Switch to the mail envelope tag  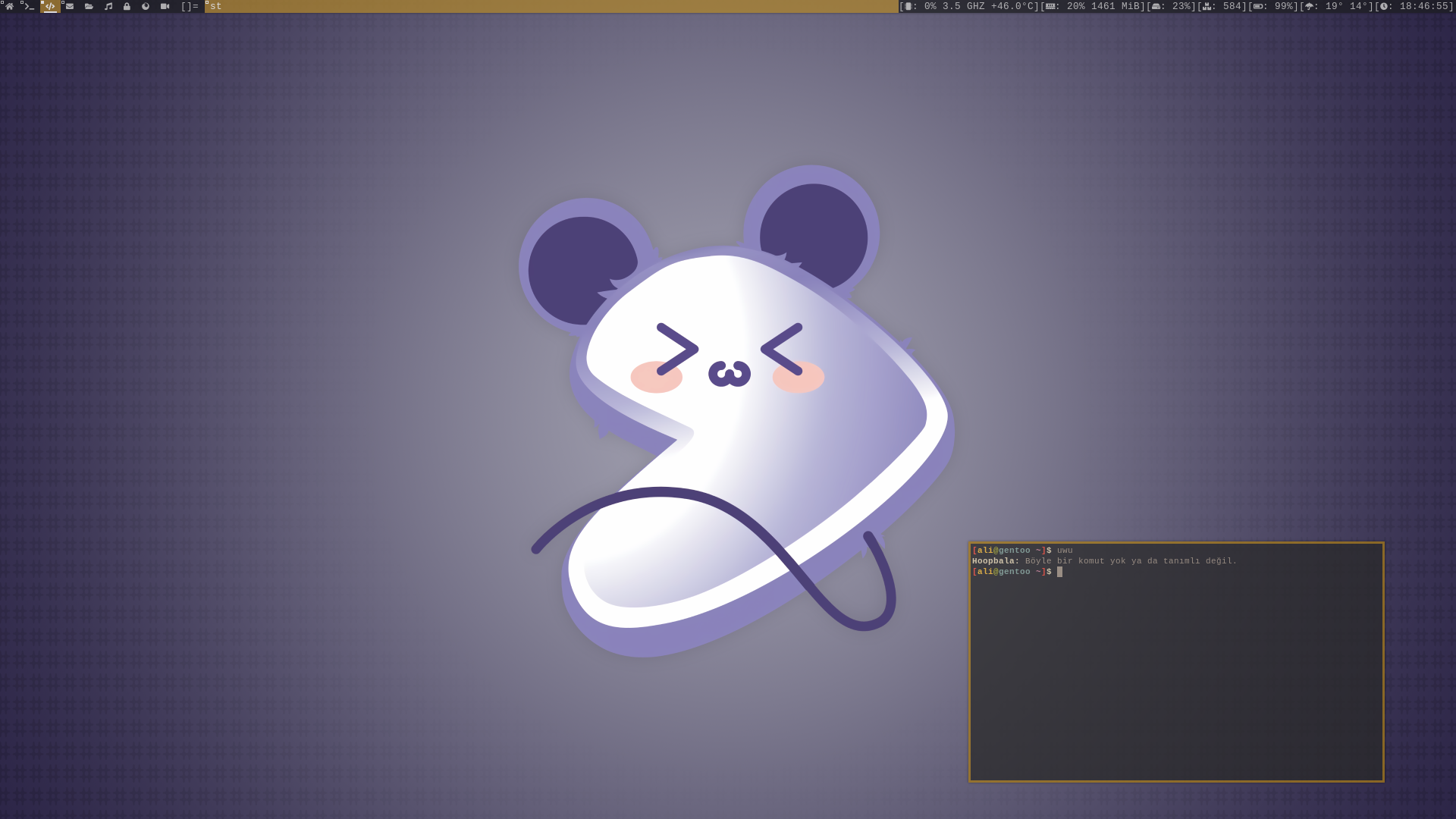(x=70, y=6)
